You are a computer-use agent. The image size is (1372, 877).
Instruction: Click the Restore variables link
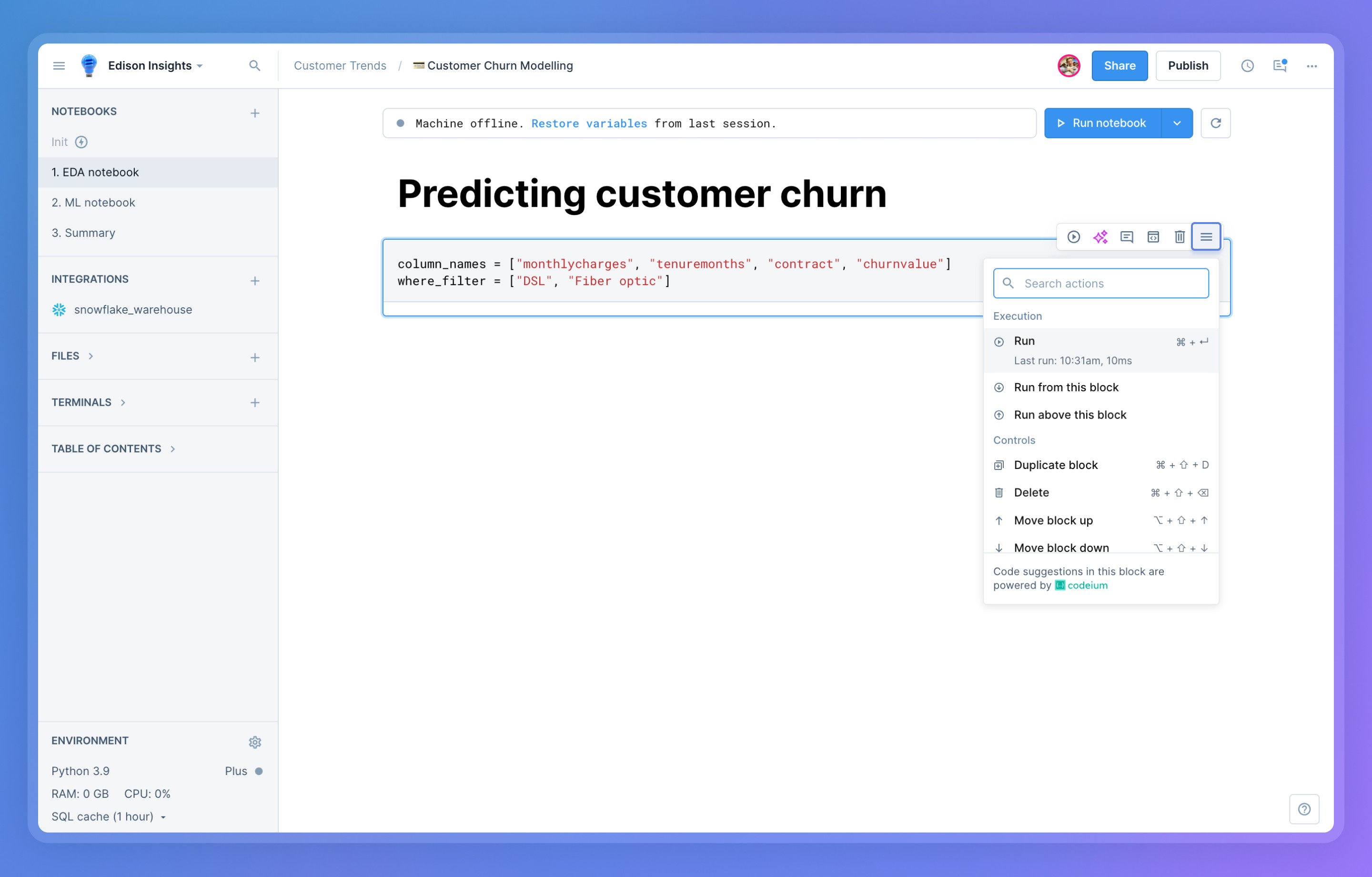tap(588, 123)
